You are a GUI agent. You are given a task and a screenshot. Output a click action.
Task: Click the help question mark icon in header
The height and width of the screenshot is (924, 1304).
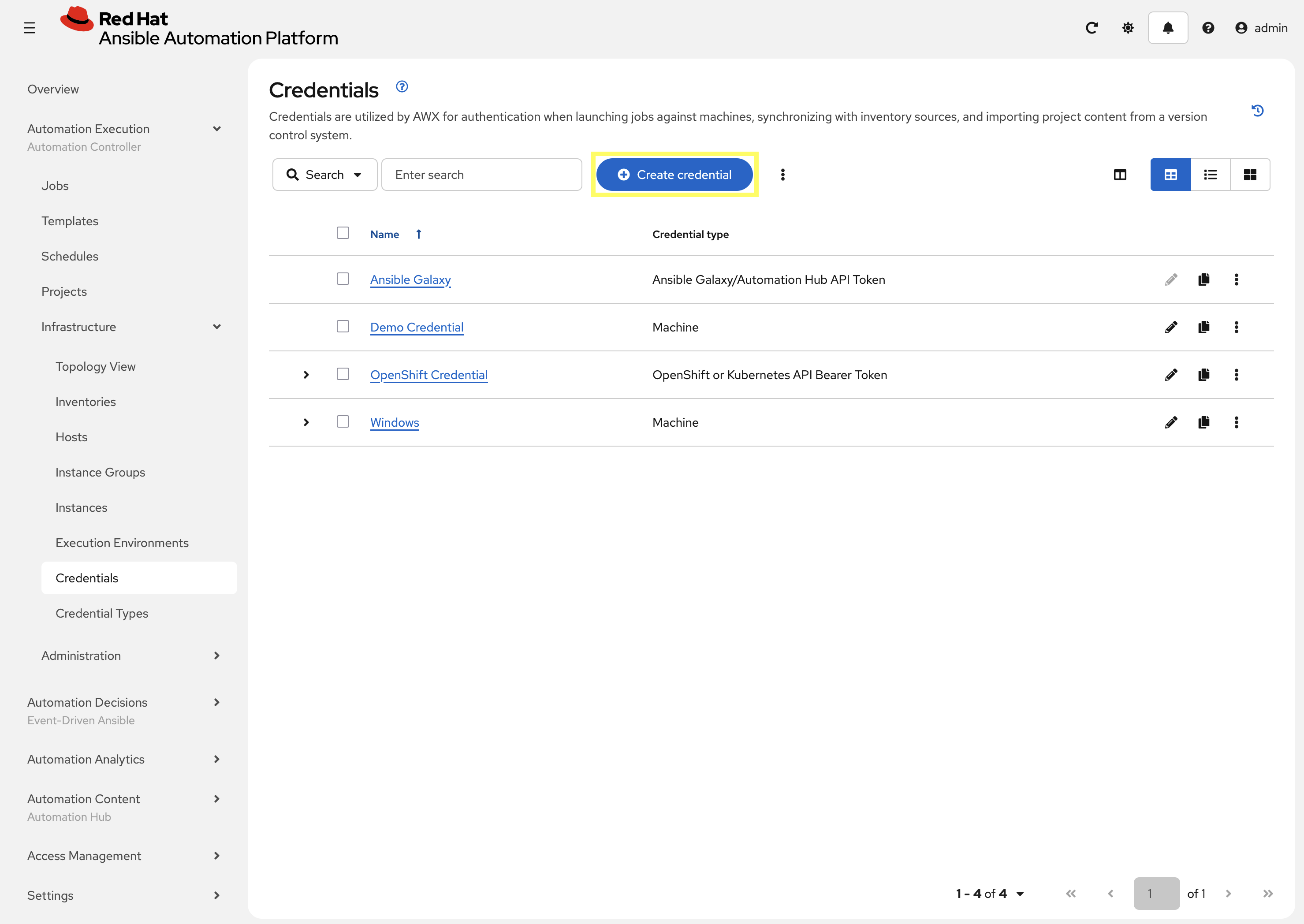click(x=1208, y=28)
